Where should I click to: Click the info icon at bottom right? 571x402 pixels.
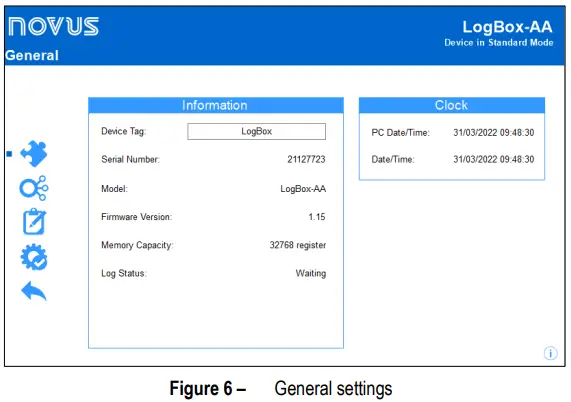point(550,353)
